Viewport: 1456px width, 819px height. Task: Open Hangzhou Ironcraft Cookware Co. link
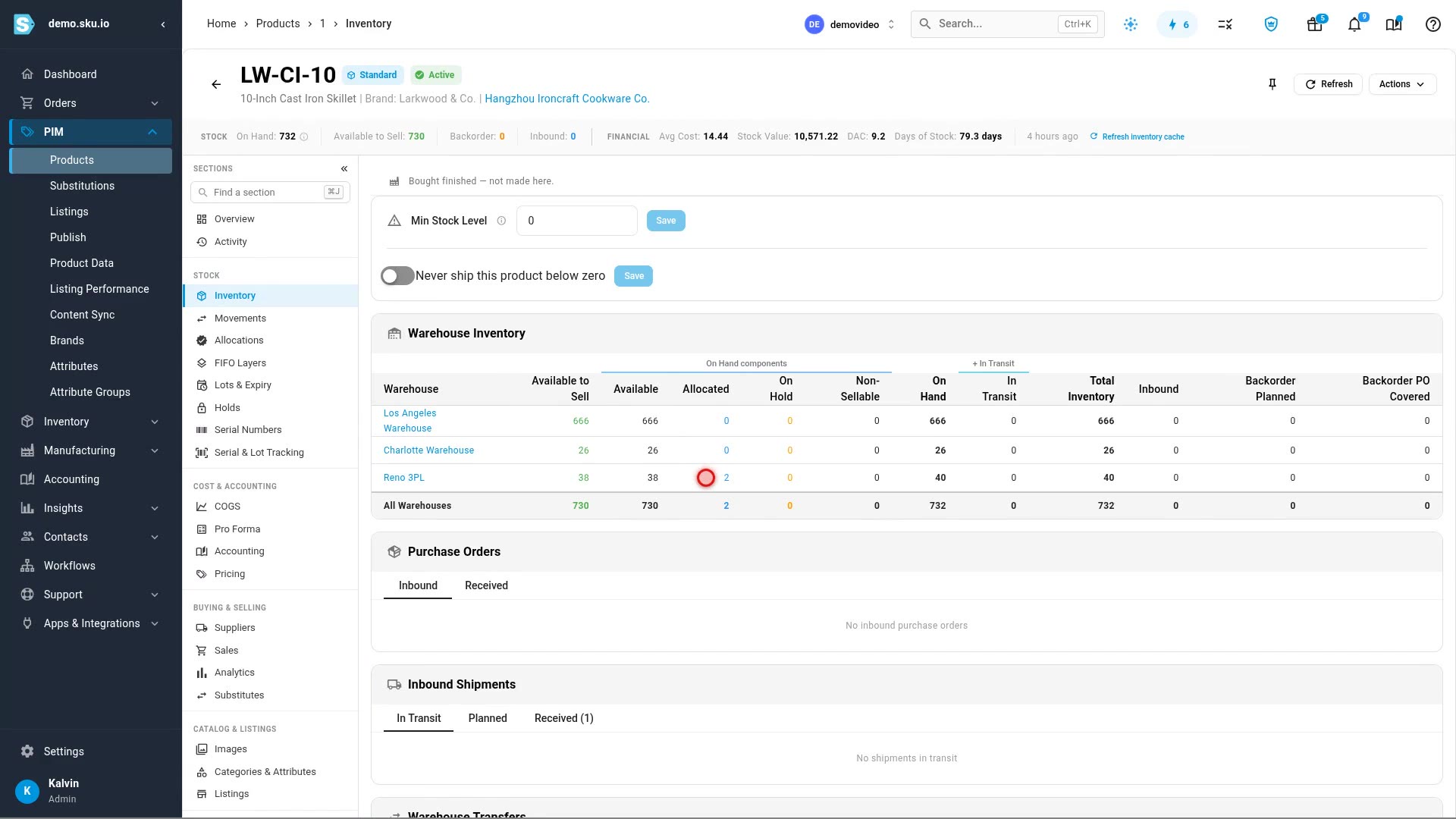pyautogui.click(x=567, y=99)
